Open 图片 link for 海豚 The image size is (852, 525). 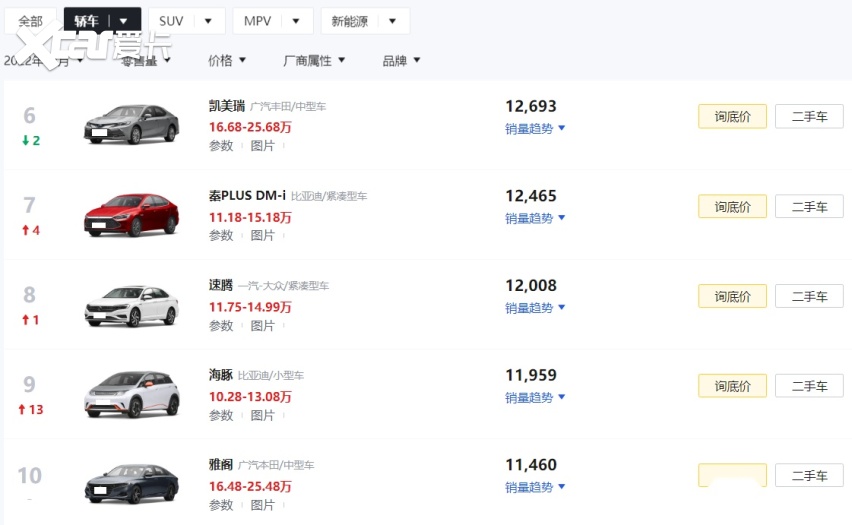click(262, 415)
